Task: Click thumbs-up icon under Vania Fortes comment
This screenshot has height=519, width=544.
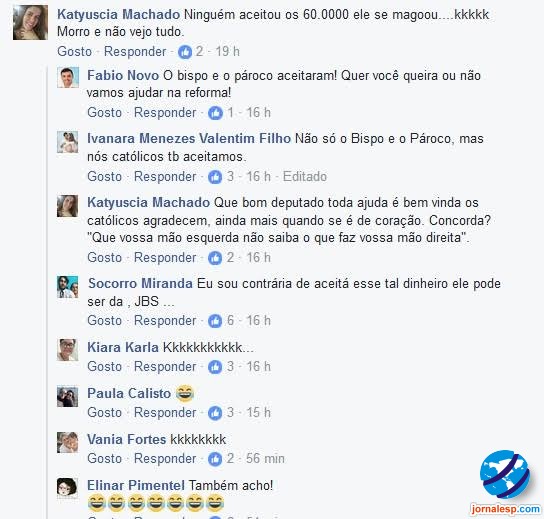Action: pyautogui.click(x=215, y=459)
